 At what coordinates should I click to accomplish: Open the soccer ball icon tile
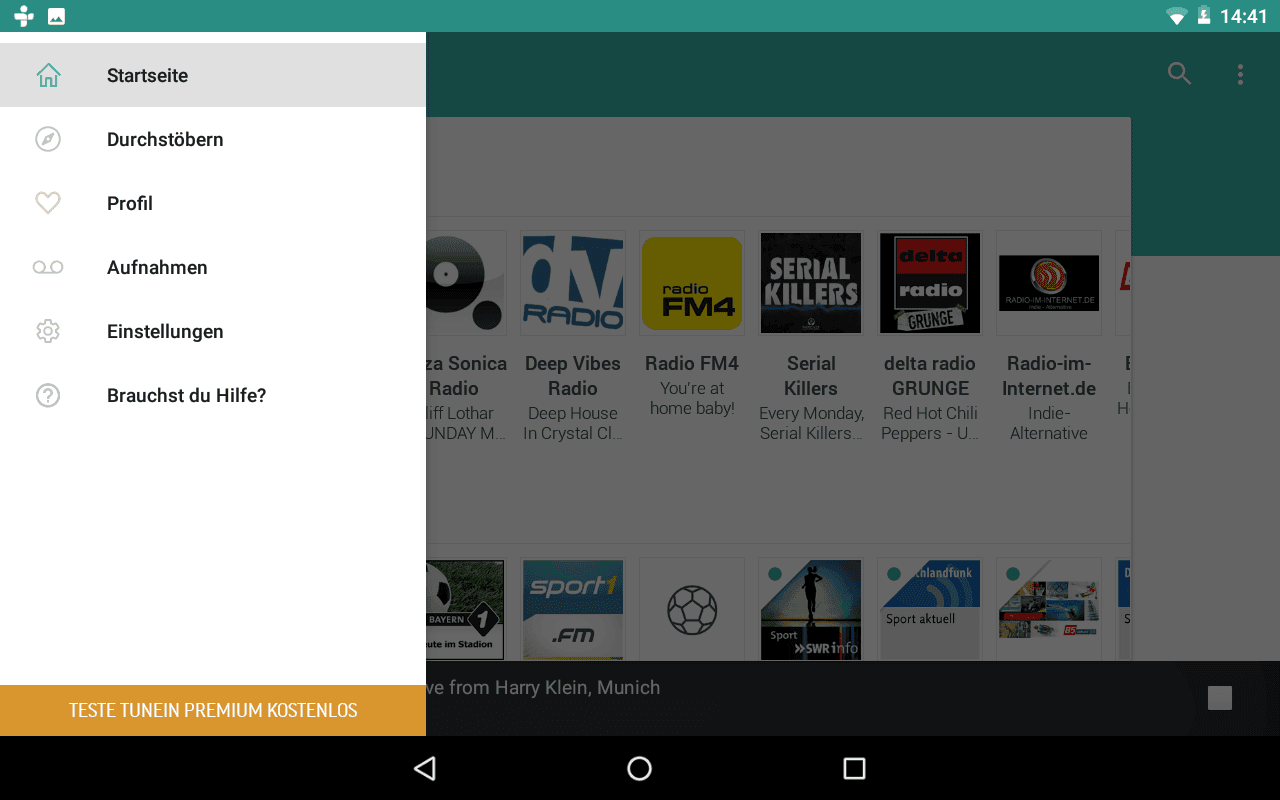692,609
